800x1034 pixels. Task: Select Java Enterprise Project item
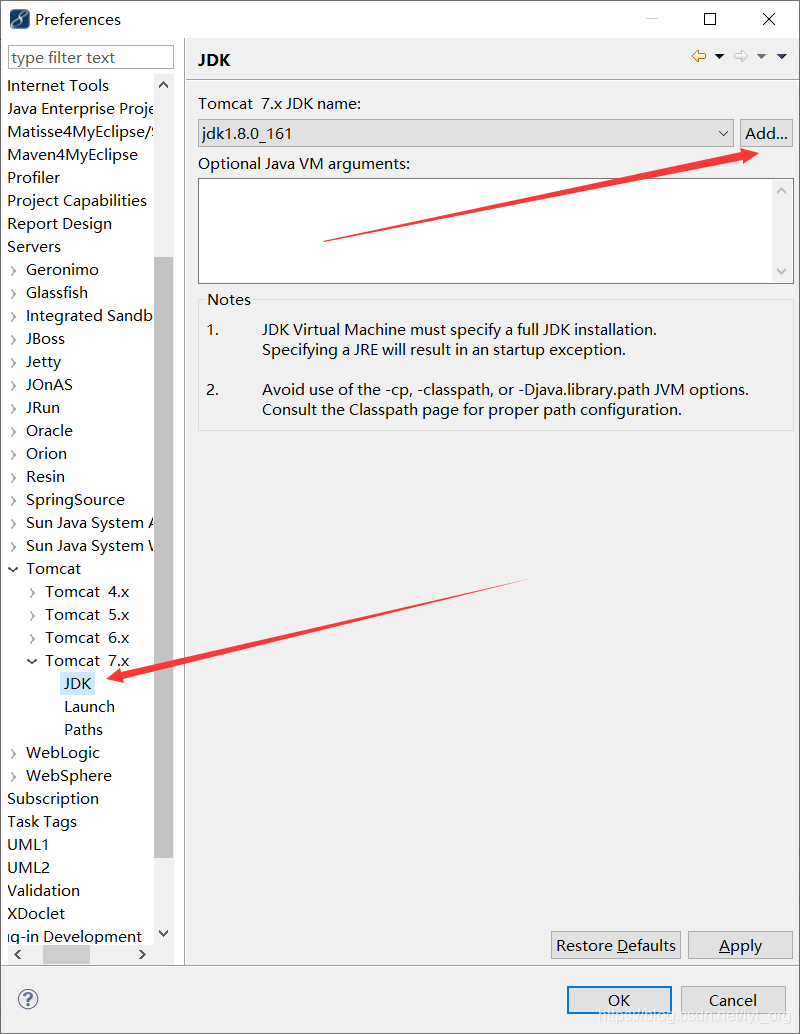click(80, 109)
